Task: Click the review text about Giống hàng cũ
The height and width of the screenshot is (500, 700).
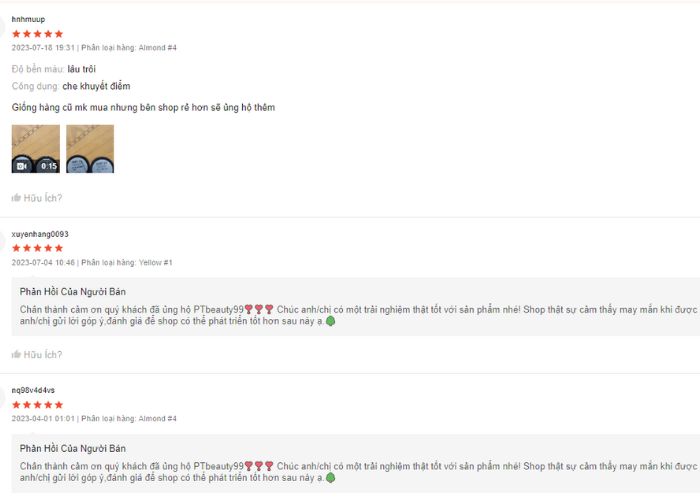Action: click(x=143, y=108)
